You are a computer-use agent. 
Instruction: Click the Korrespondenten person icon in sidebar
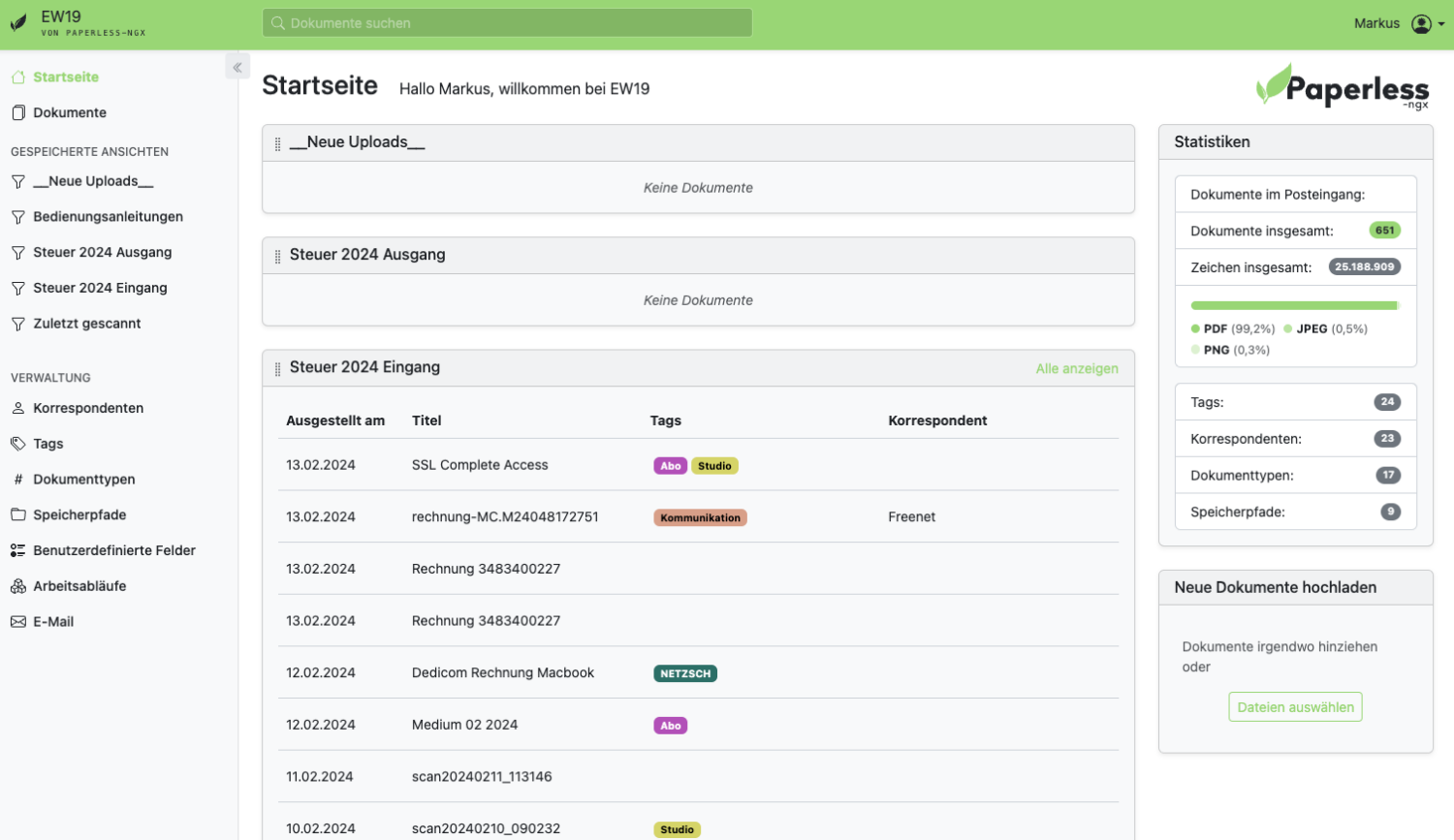18,408
